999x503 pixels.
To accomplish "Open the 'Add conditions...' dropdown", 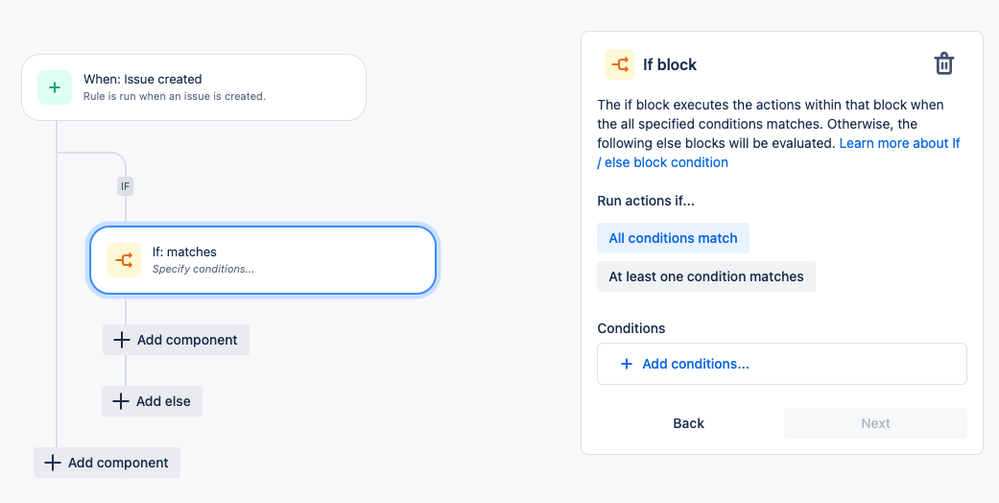I will pyautogui.click(x=782, y=364).
